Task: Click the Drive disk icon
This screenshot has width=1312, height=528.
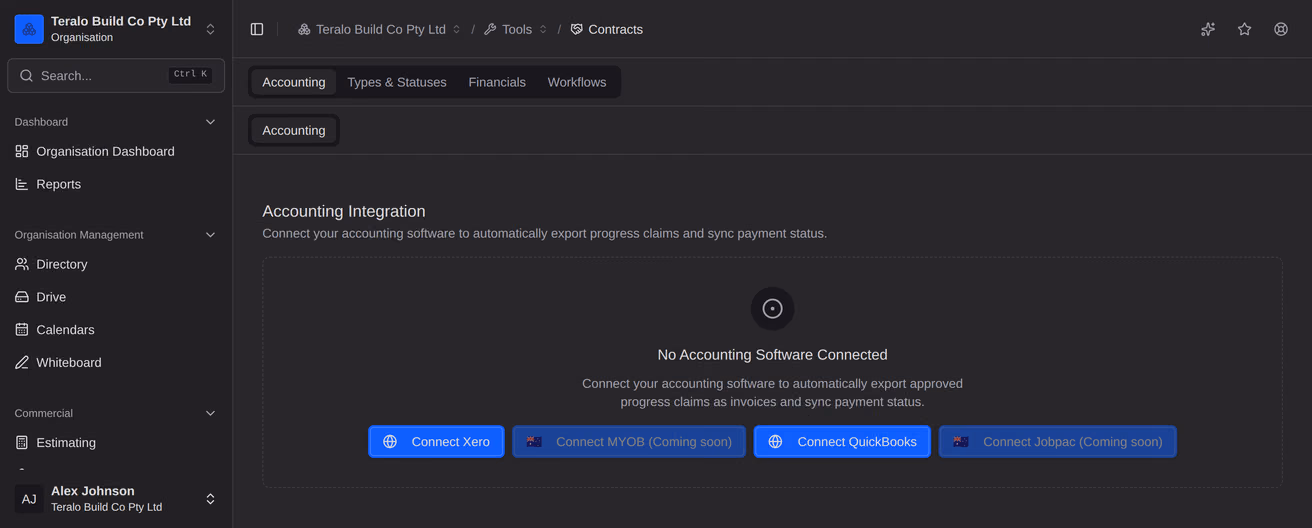Action: pos(22,297)
